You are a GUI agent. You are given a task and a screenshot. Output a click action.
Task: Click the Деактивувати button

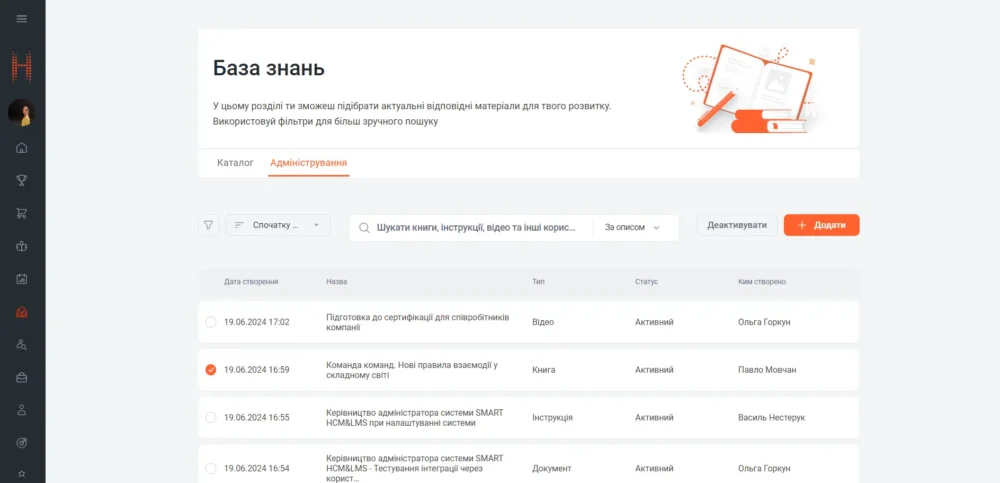(x=736, y=225)
